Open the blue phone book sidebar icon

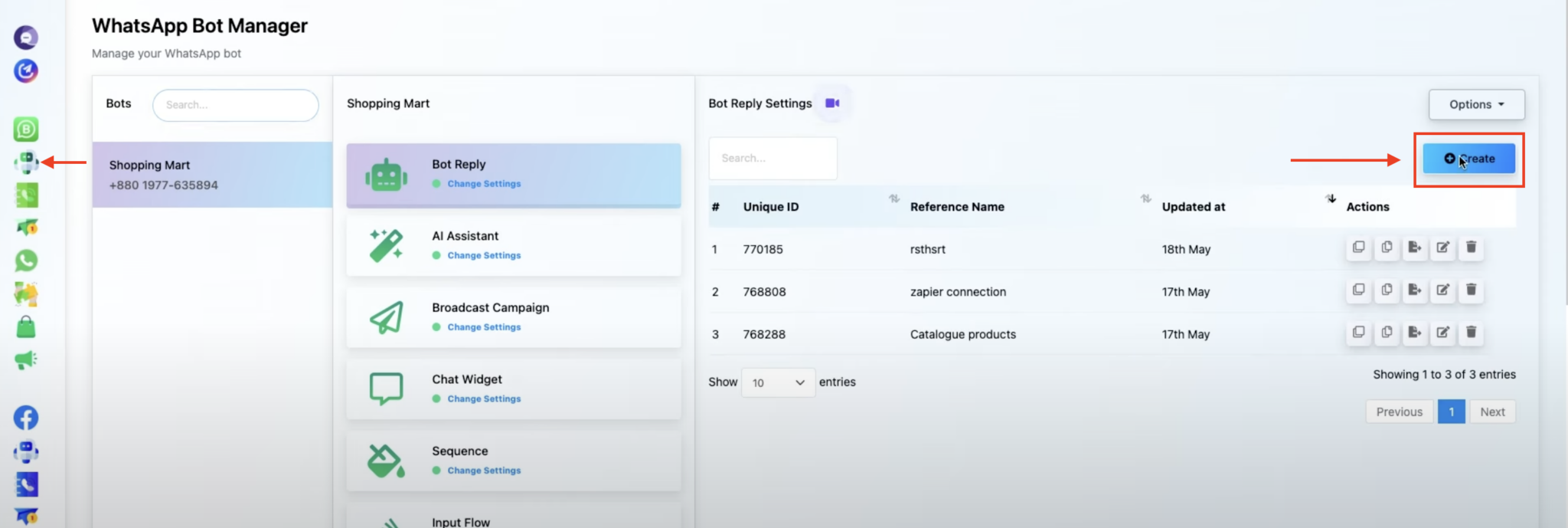click(26, 484)
